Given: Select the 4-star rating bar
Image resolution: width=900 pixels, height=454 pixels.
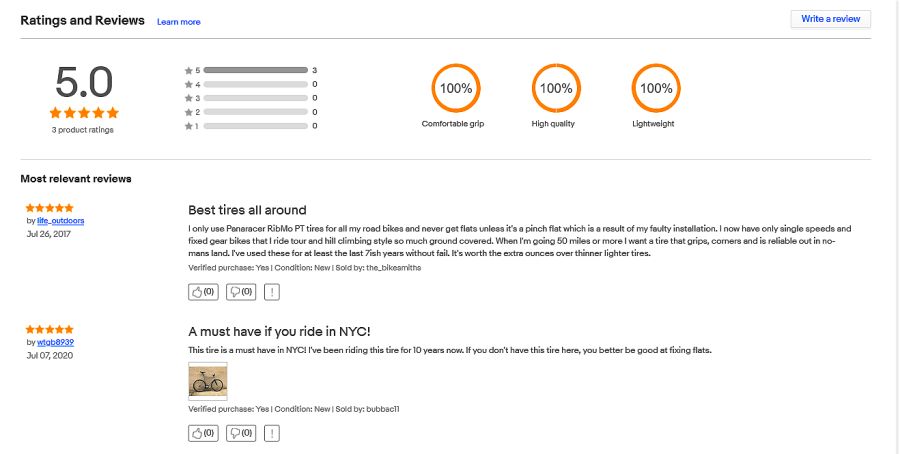Looking at the screenshot, I should pyautogui.click(x=251, y=84).
